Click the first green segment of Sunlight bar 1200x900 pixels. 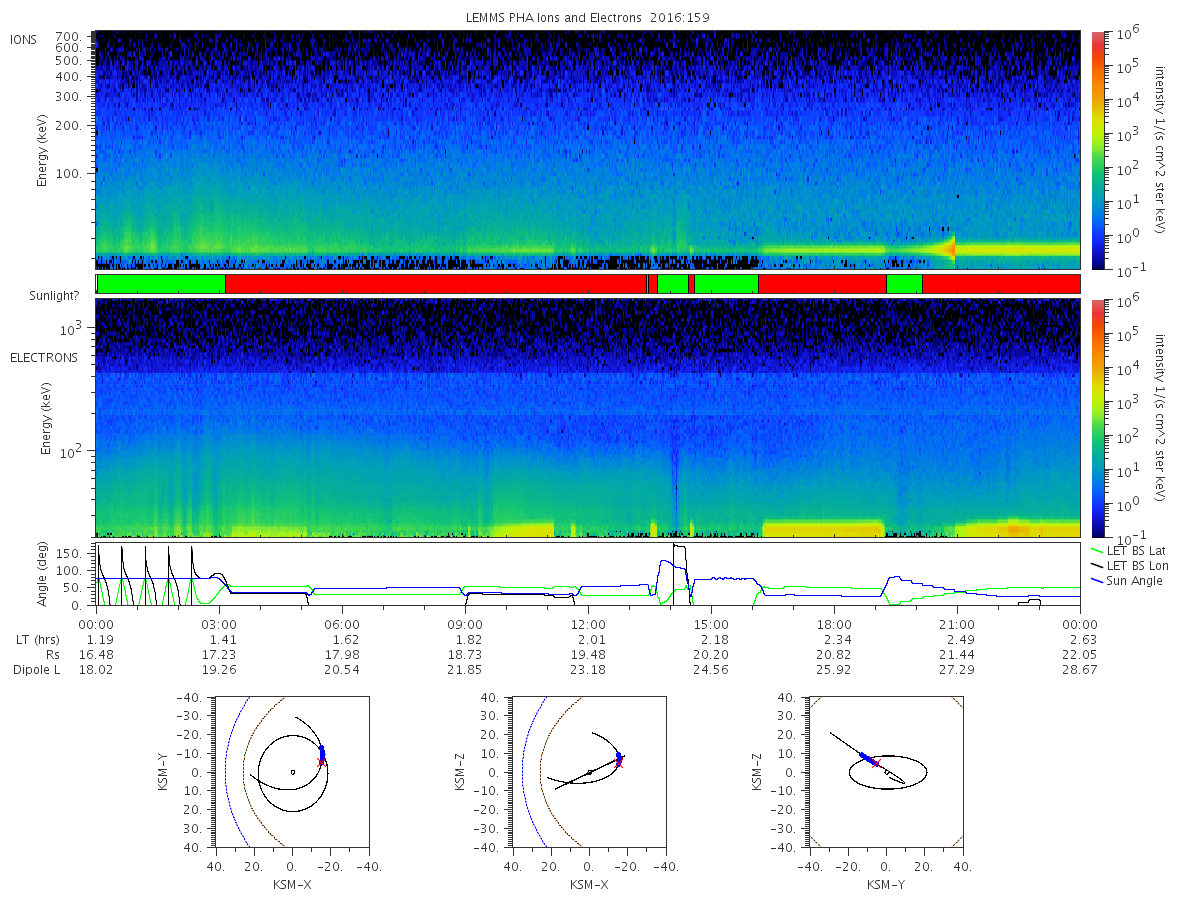[x=162, y=284]
